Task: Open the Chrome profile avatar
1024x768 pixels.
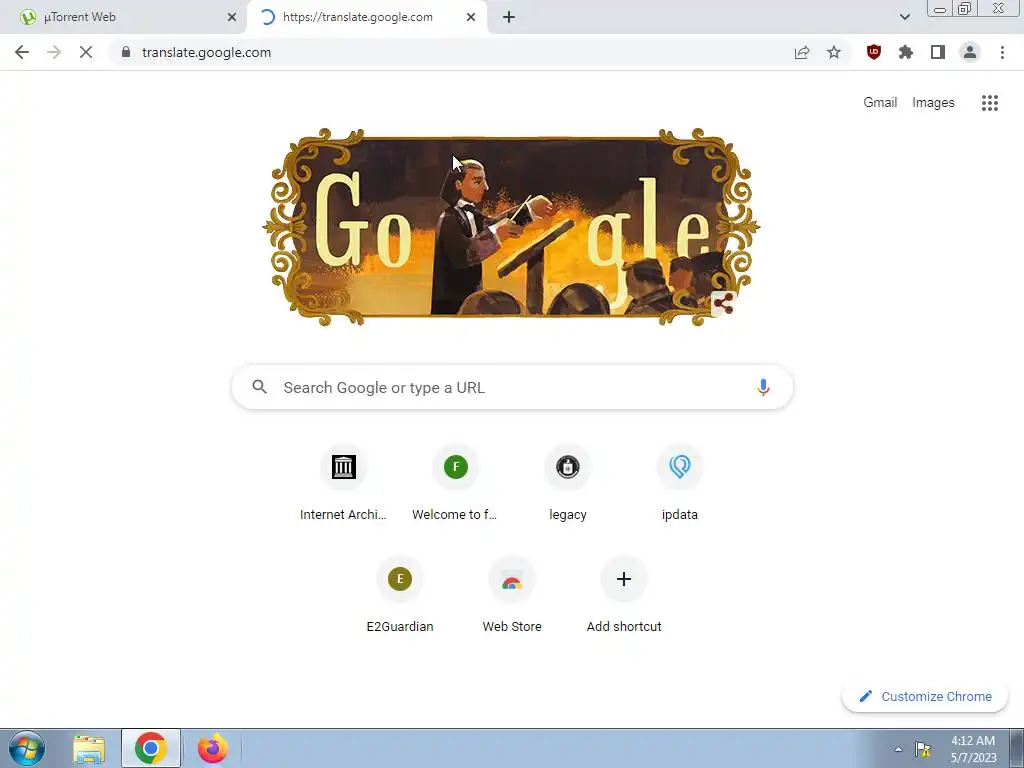Action: tap(970, 52)
